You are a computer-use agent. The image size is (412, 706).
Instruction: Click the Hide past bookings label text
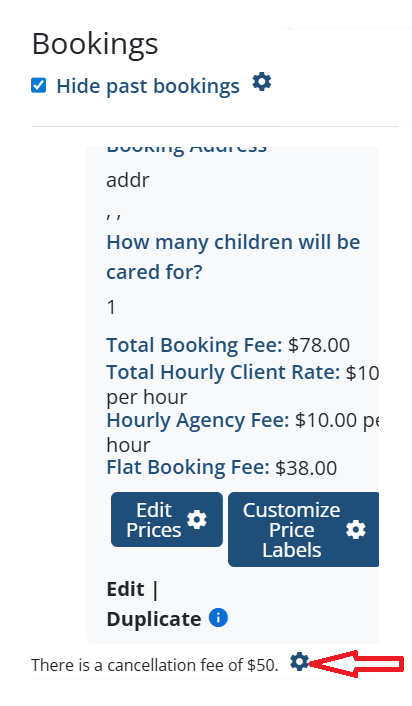[148, 86]
